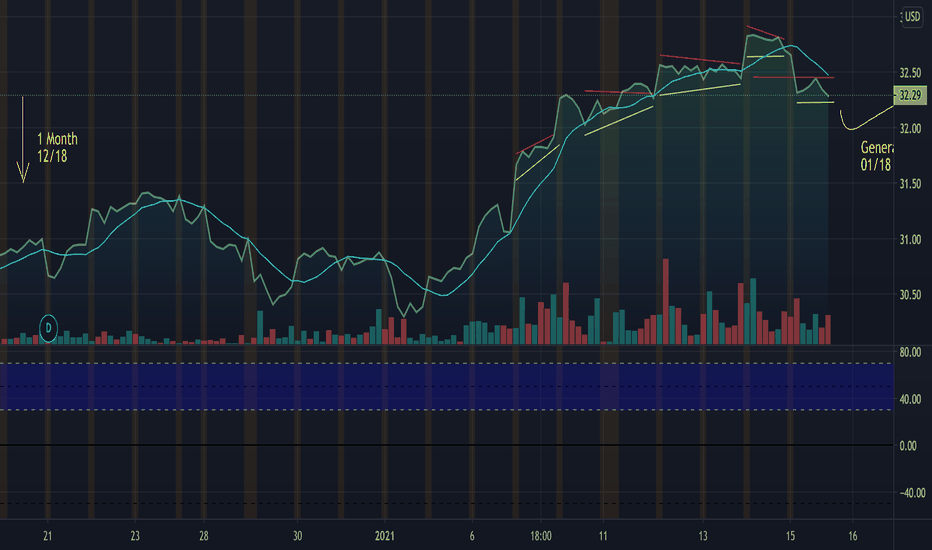Click the date label 13
The width and height of the screenshot is (932, 550).
tap(703, 536)
